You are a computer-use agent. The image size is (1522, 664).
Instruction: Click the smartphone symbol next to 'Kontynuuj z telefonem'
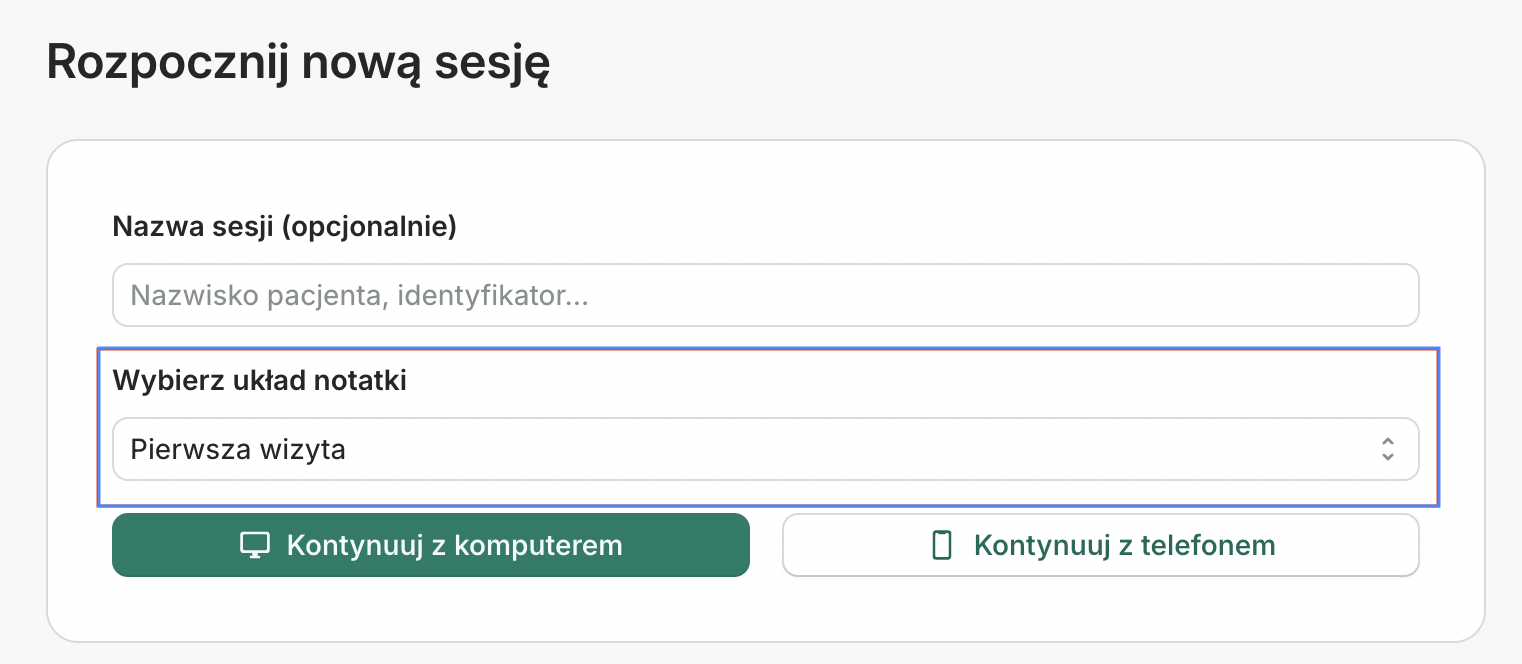tap(941, 545)
